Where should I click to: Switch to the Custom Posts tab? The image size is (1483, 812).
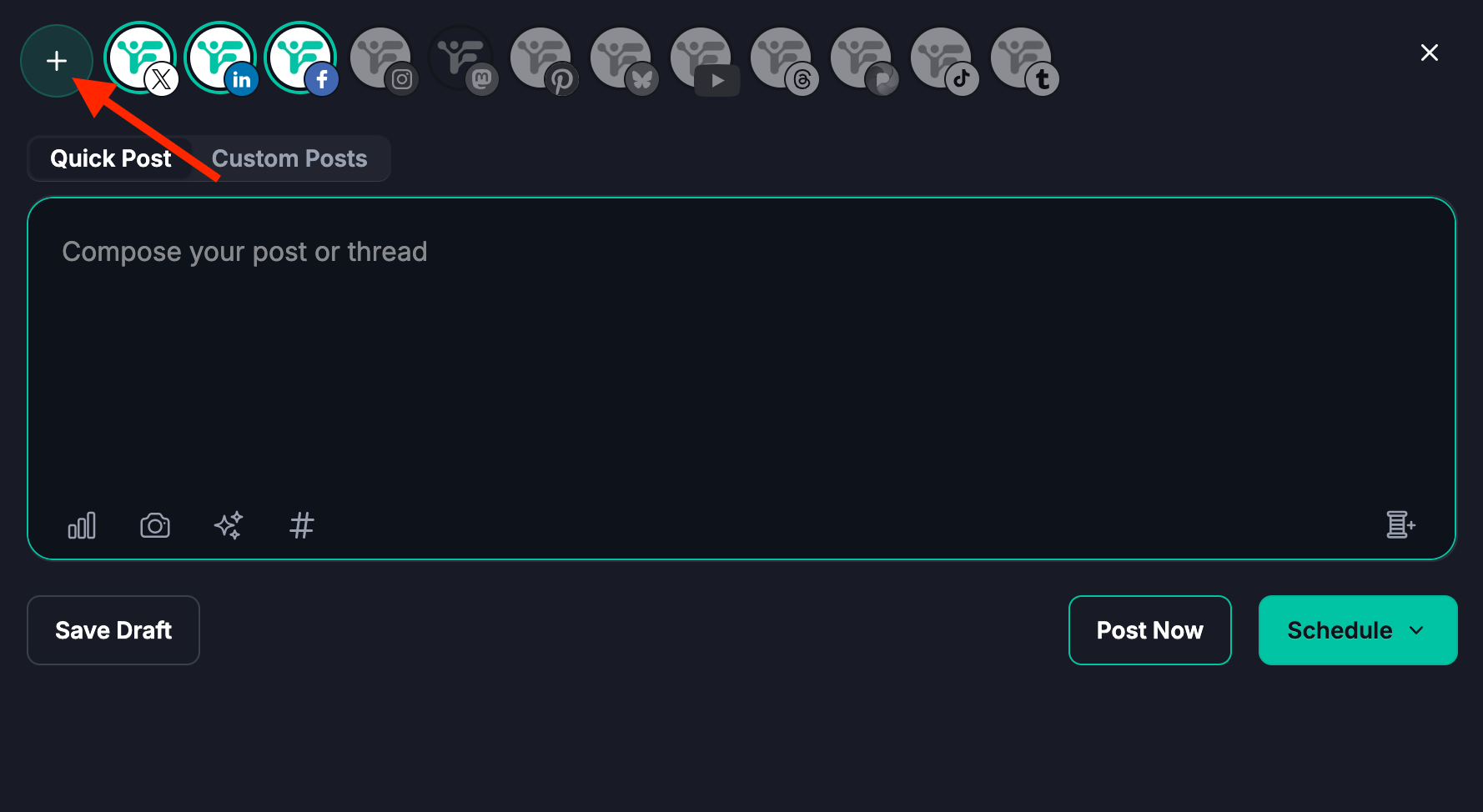[x=289, y=158]
